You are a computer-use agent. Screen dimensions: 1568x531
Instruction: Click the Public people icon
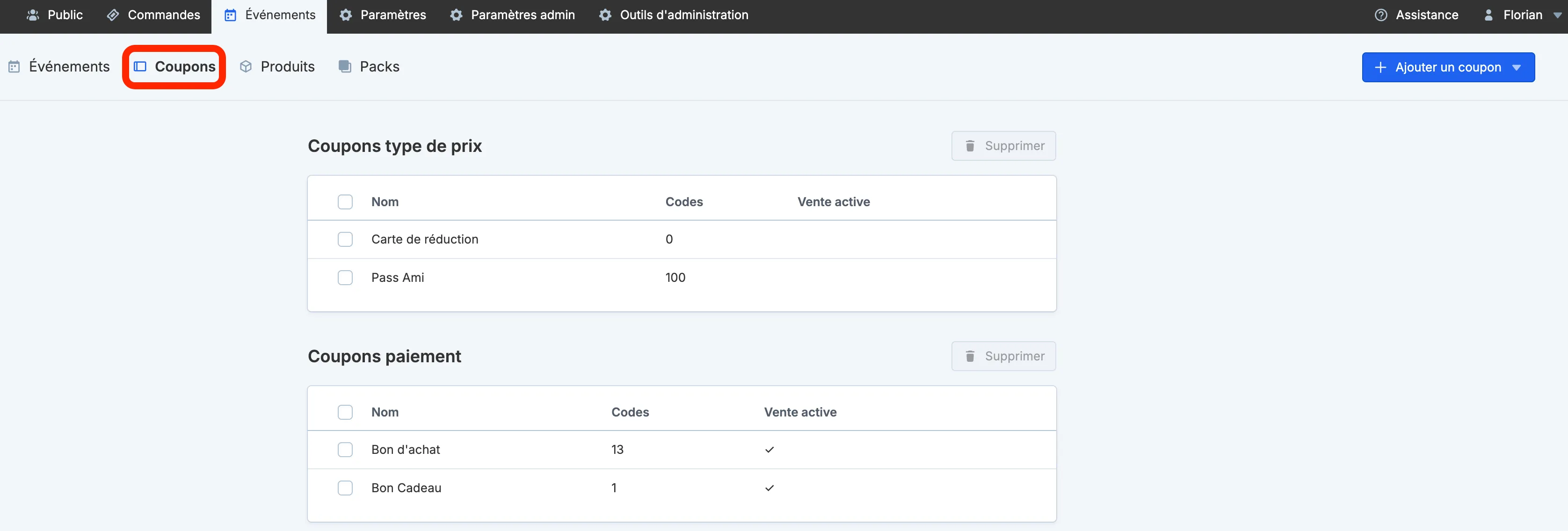click(33, 15)
